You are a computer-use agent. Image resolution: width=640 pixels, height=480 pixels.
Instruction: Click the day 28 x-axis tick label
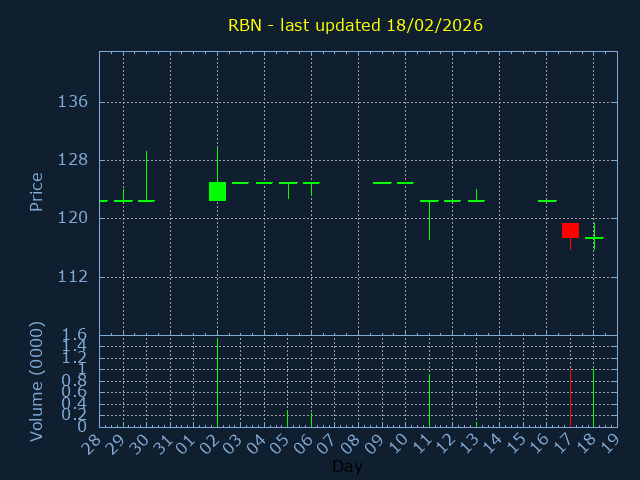(94, 444)
